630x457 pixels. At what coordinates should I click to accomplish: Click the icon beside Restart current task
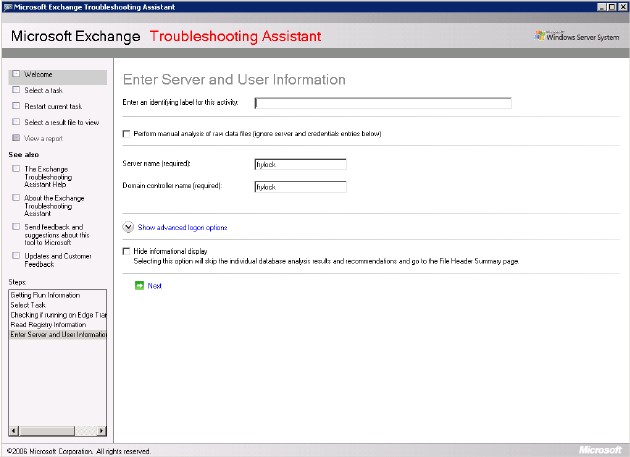click(x=16, y=106)
